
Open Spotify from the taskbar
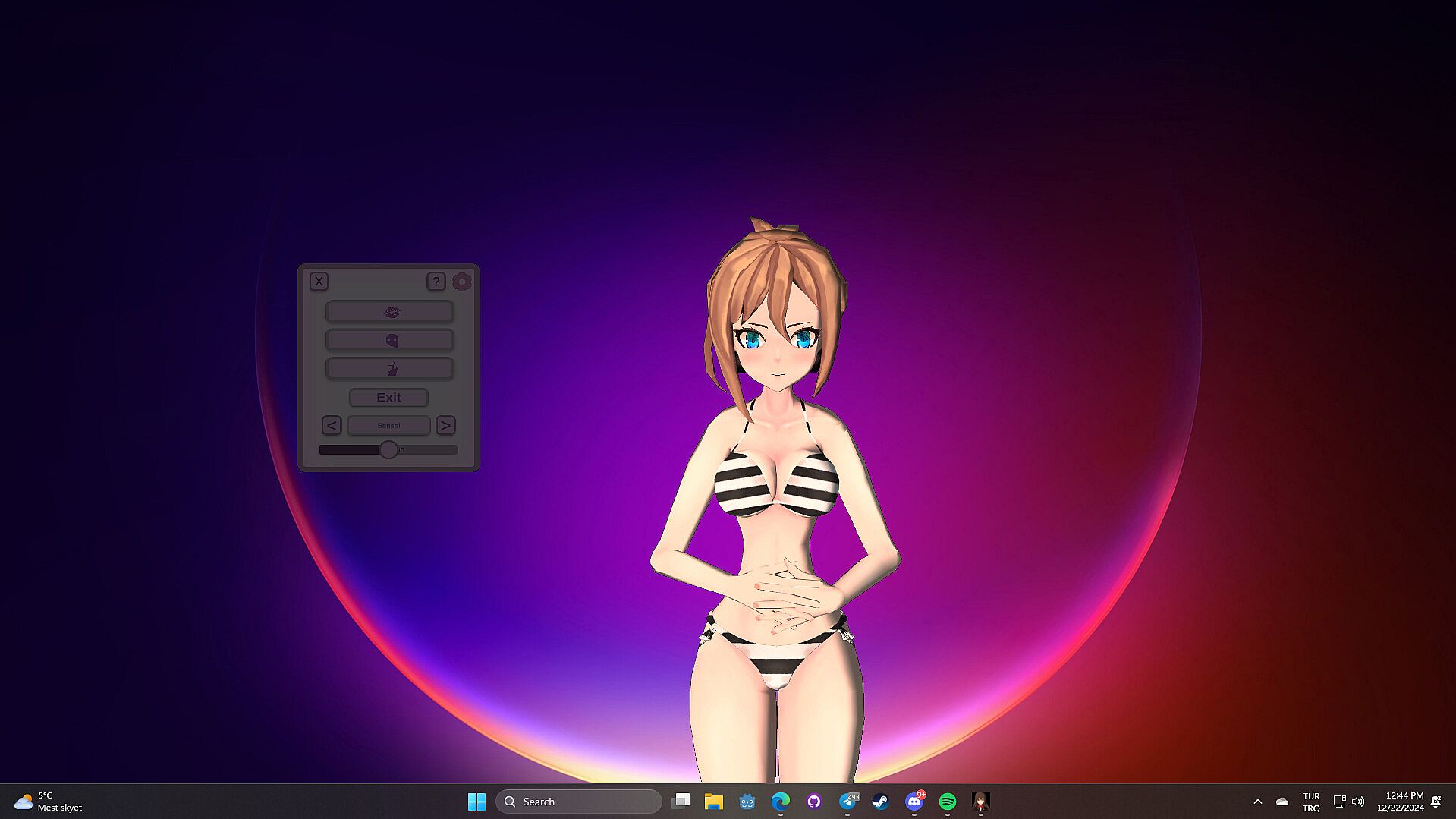[x=948, y=802]
